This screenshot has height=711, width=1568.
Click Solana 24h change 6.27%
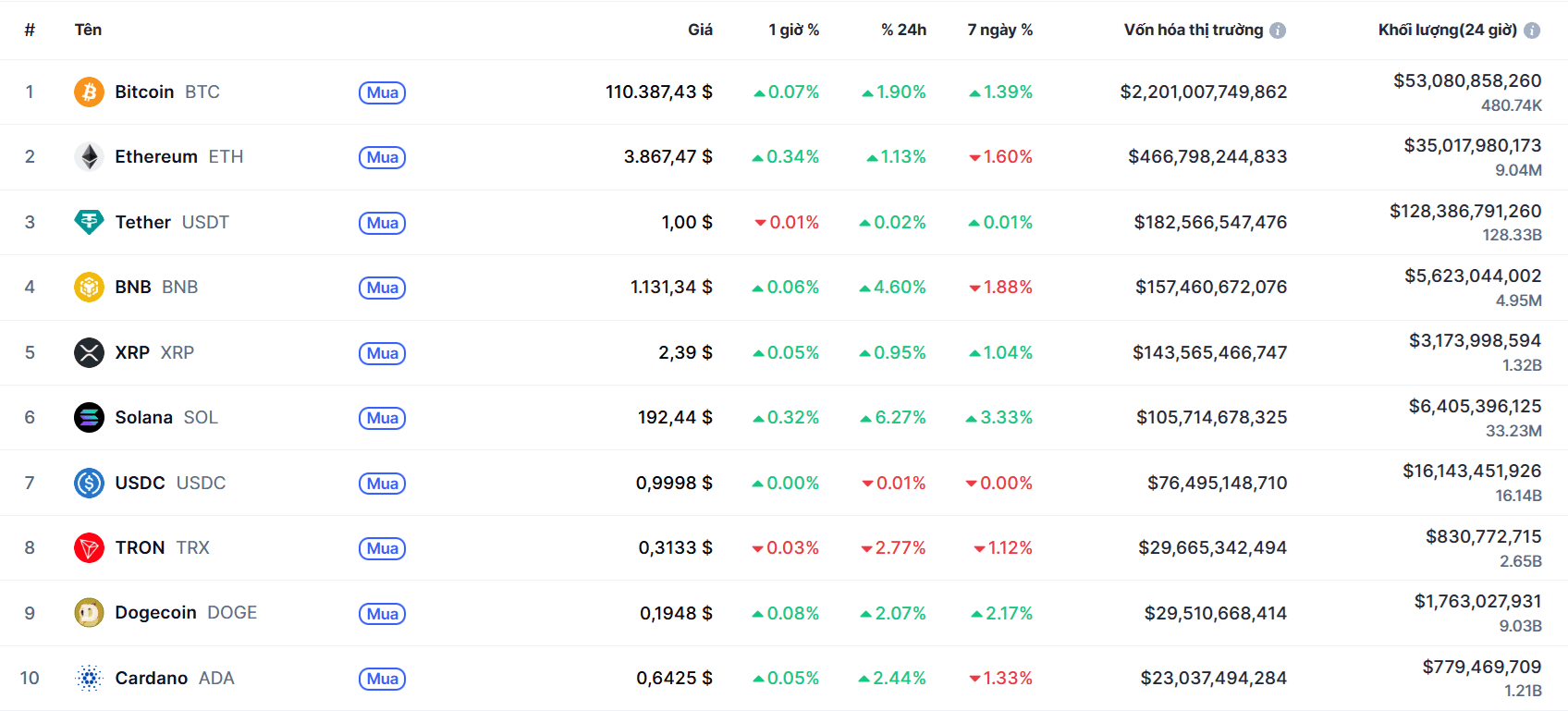tap(893, 418)
